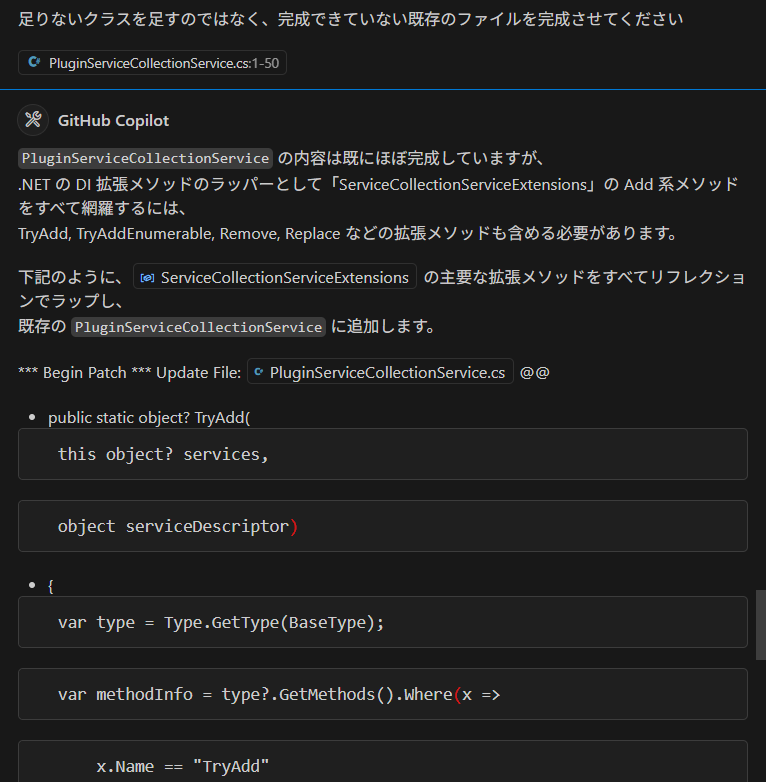Screen dimensions: 766x782
Task: Click the C# icon in the Update File link
Action: [x=258, y=372]
